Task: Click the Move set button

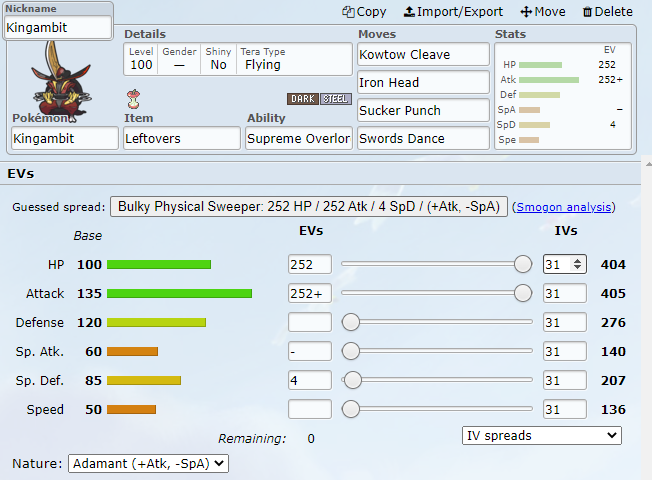Action: click(543, 12)
